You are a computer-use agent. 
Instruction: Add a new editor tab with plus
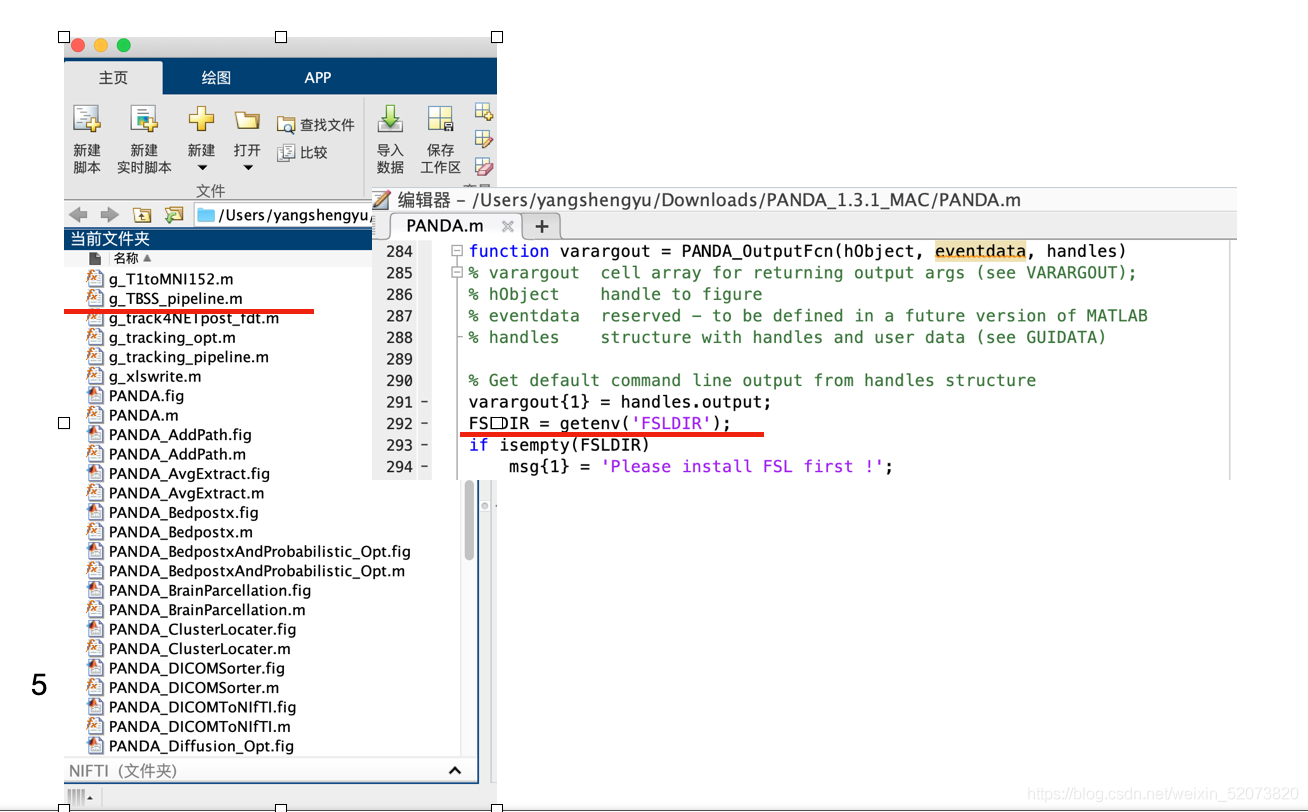click(542, 226)
